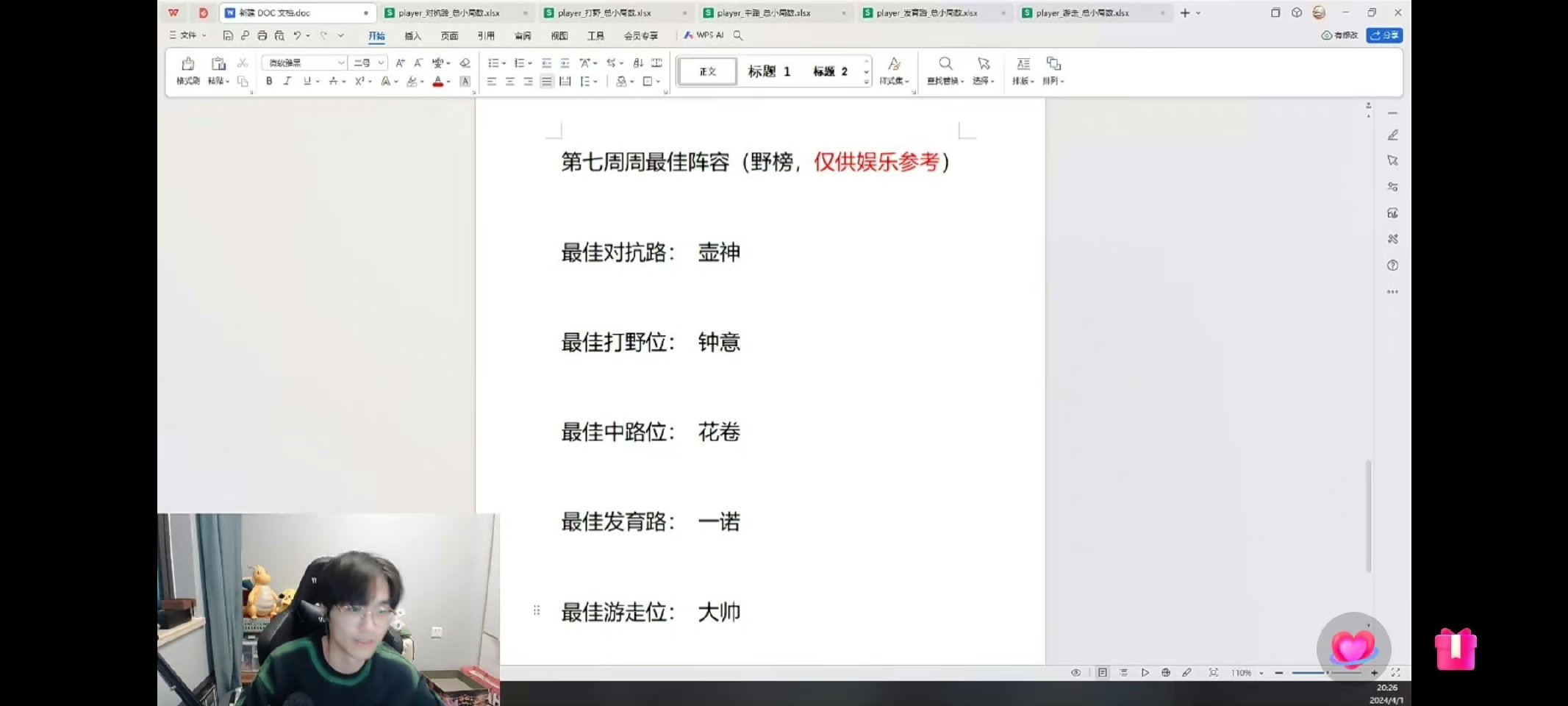
Task: Apply the 标题 2 heading style
Action: pyautogui.click(x=830, y=71)
